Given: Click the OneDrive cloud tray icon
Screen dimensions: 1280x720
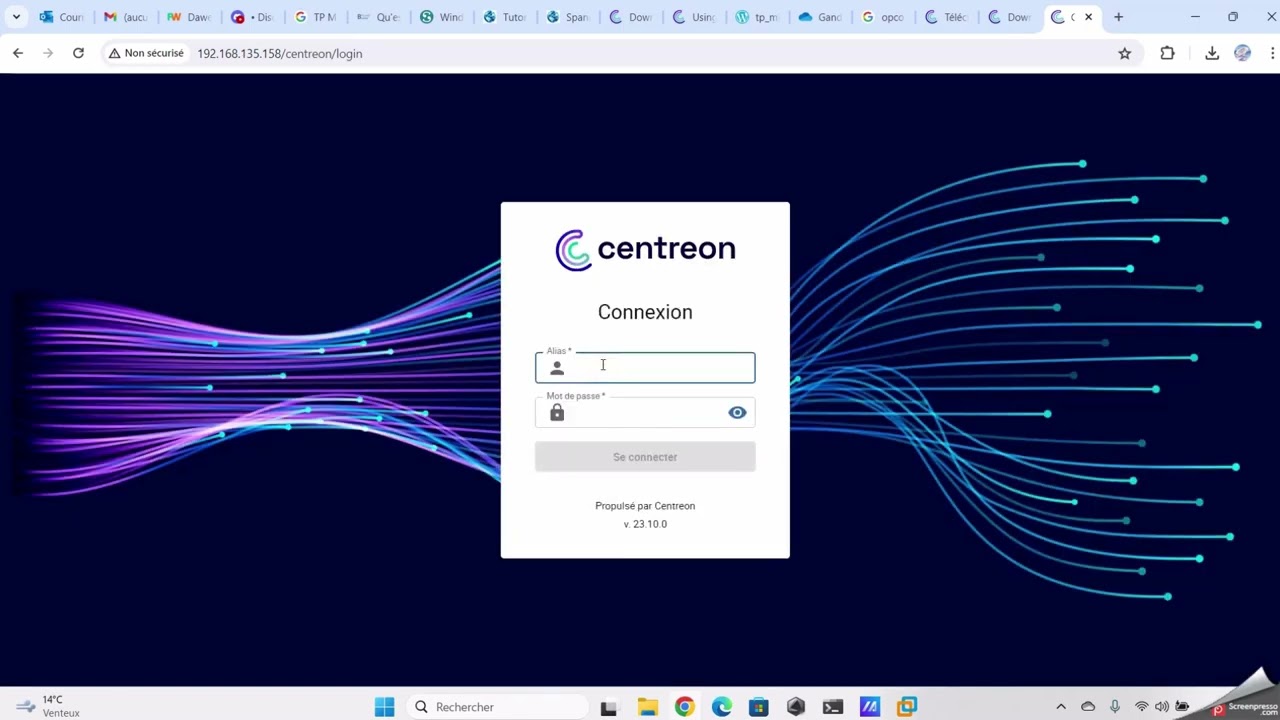Looking at the screenshot, I should (1088, 707).
